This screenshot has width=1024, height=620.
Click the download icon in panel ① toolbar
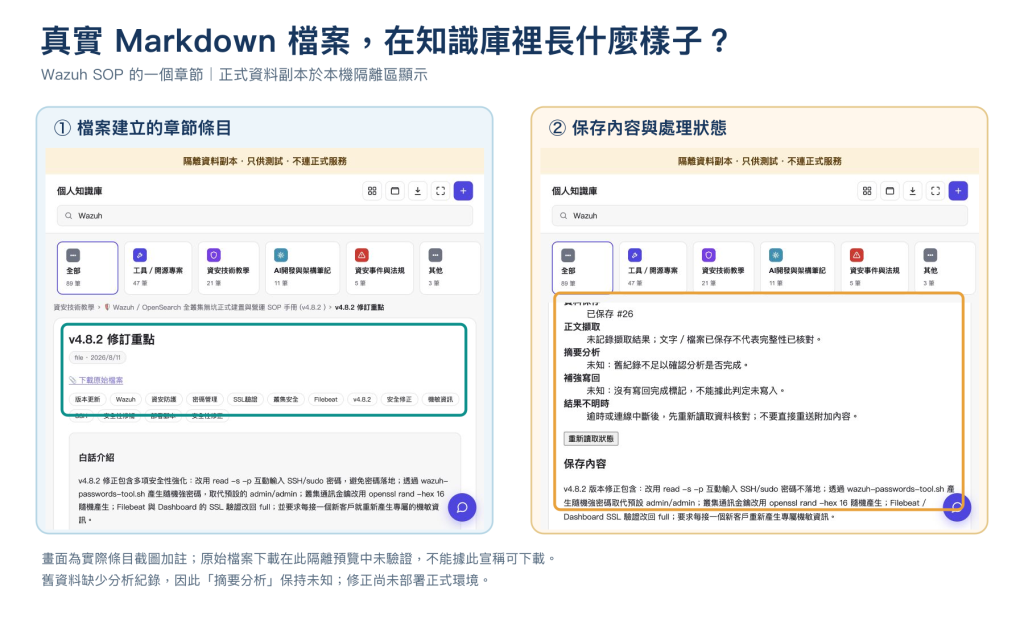tap(418, 191)
